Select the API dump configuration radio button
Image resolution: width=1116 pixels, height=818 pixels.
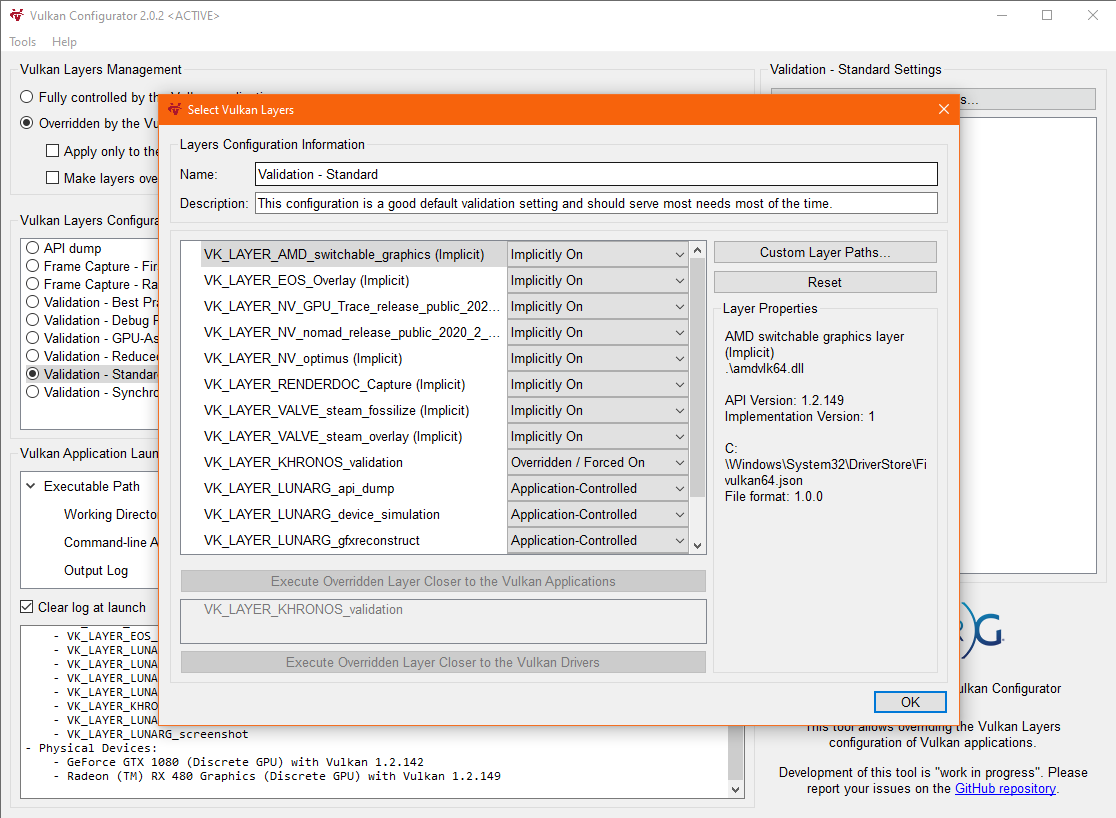pyautogui.click(x=33, y=248)
